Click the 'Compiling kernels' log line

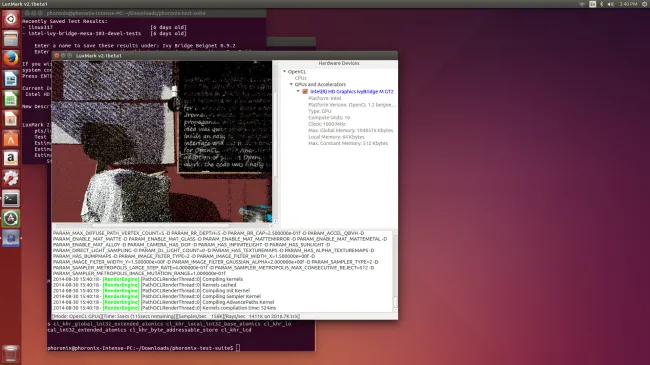(x=148, y=279)
